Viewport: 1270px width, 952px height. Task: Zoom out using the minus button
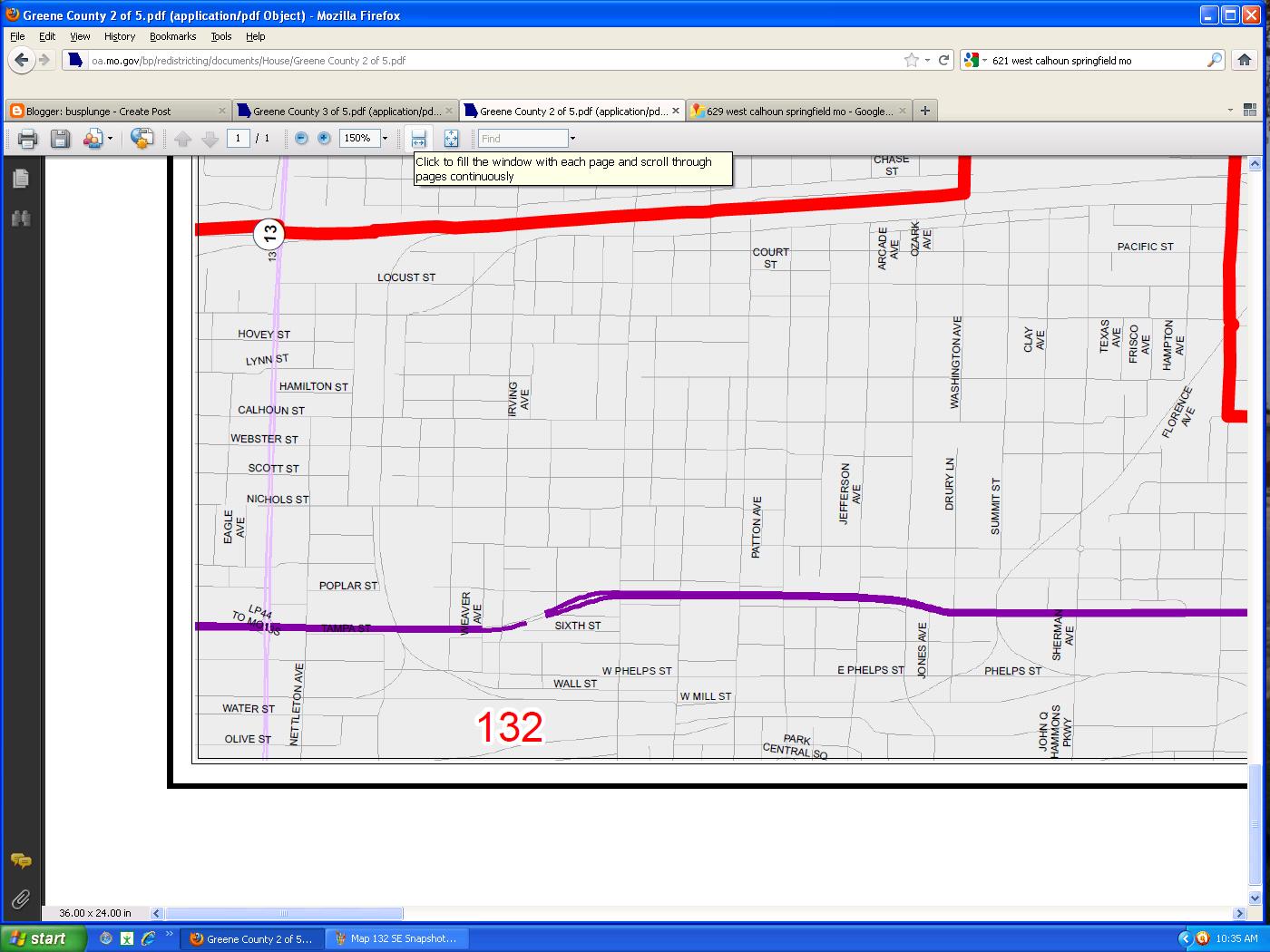pyautogui.click(x=301, y=139)
